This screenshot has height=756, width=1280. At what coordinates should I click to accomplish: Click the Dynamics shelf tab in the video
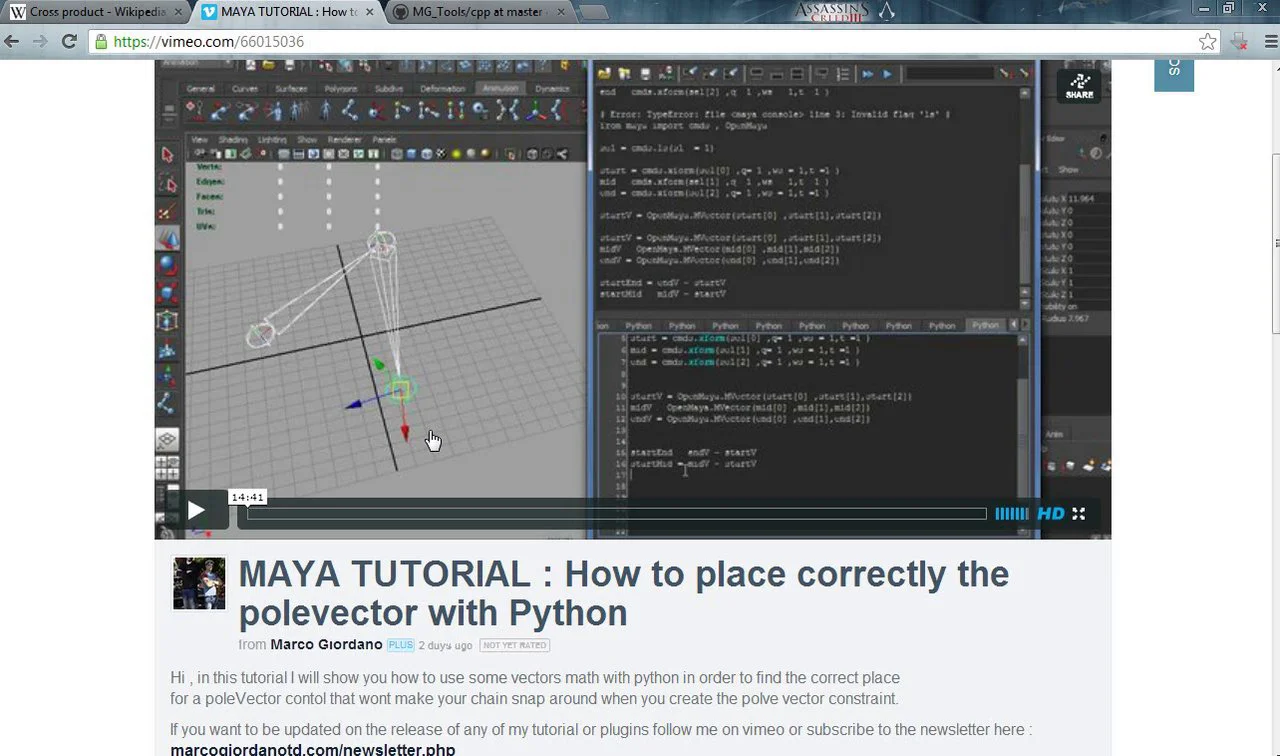pyautogui.click(x=552, y=89)
